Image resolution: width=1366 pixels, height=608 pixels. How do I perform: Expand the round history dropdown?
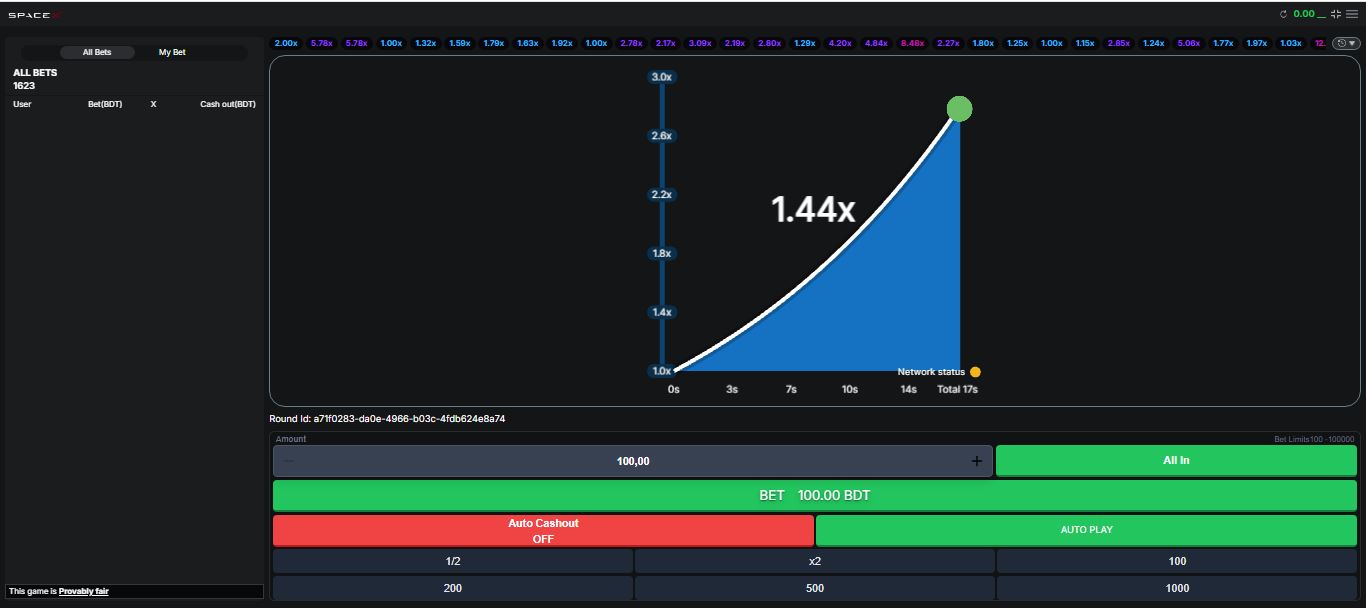click(x=1346, y=43)
